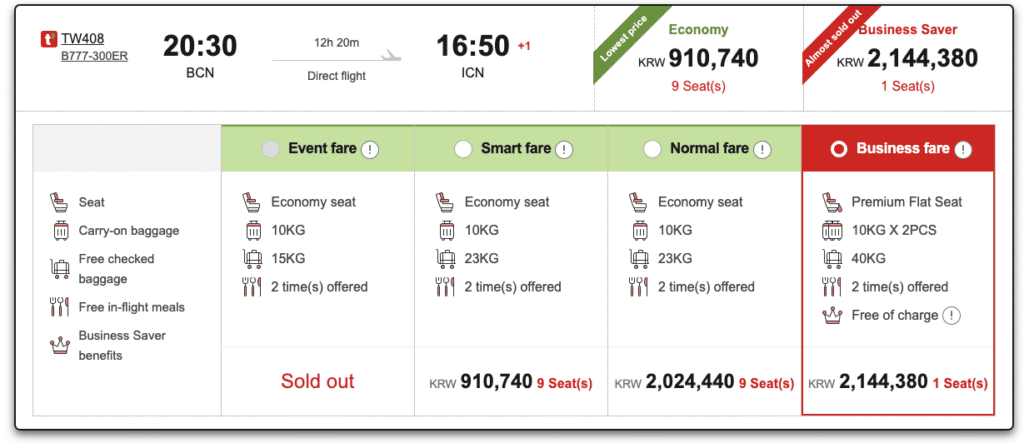Viewport: 1024px width, 443px height.
Task: Click Business fare price KRW 2,144,380 at bottom
Action: click(868, 382)
